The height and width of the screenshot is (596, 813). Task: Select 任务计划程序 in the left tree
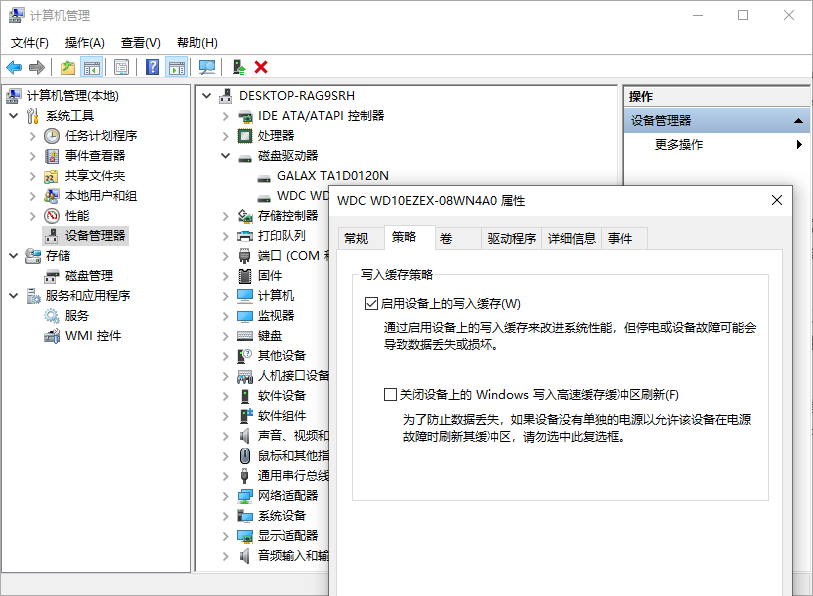click(x=101, y=136)
